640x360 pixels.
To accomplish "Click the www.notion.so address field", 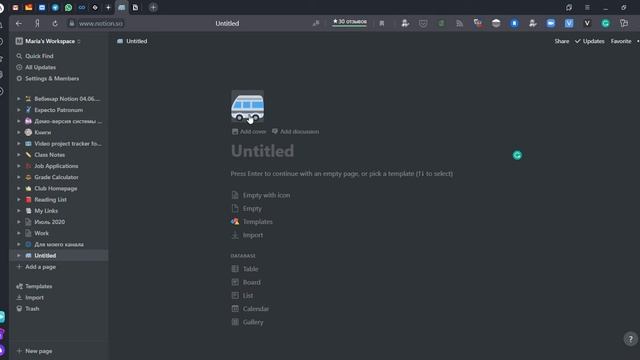I will click(x=100, y=24).
